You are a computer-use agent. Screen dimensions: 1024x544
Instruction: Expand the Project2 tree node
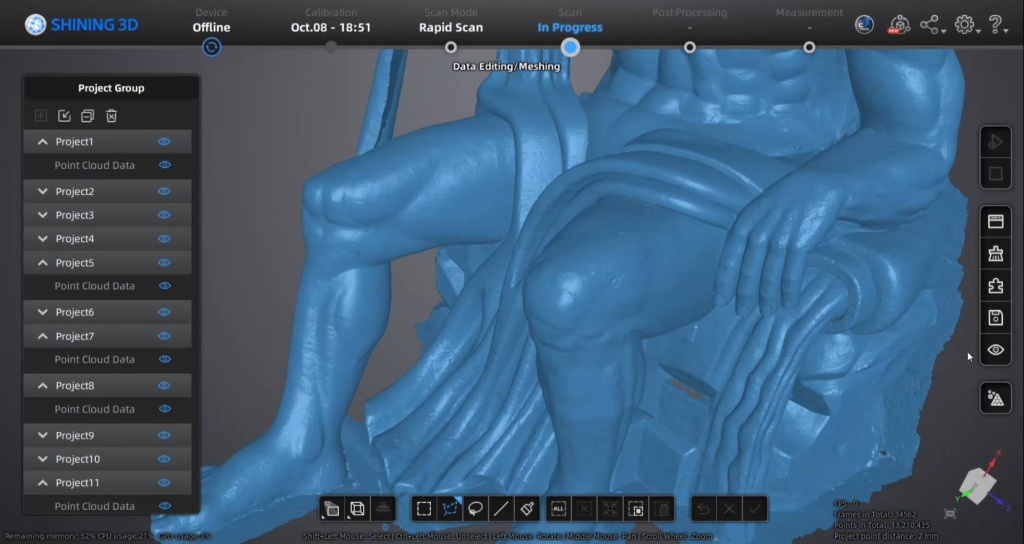pos(42,191)
